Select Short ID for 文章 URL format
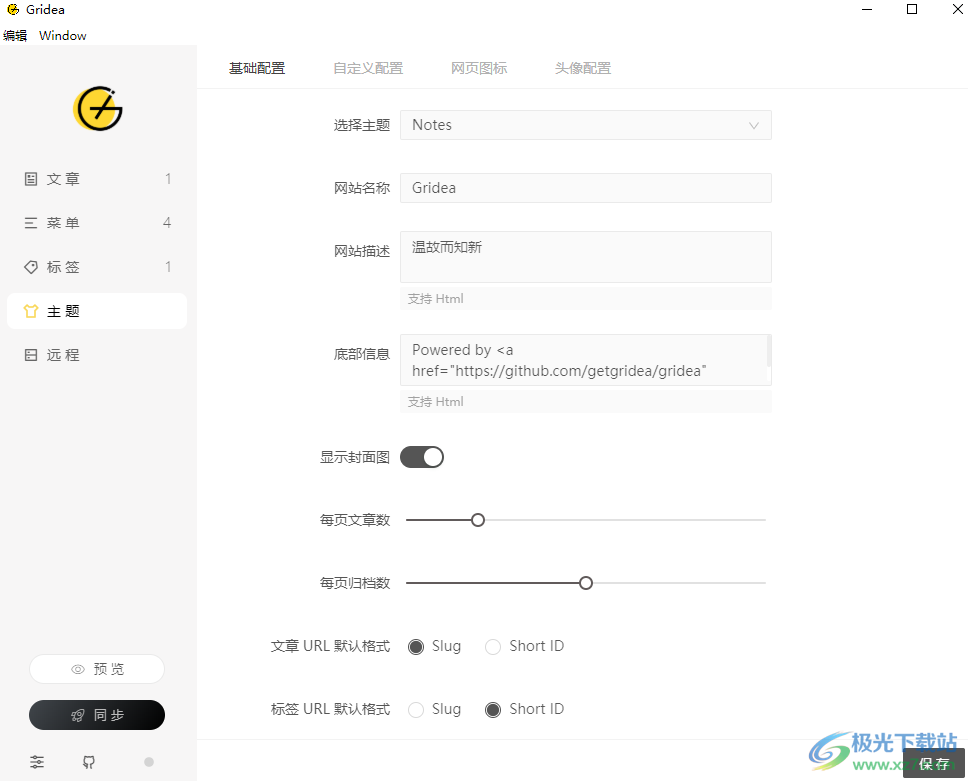This screenshot has height=781, width=968. [x=493, y=646]
